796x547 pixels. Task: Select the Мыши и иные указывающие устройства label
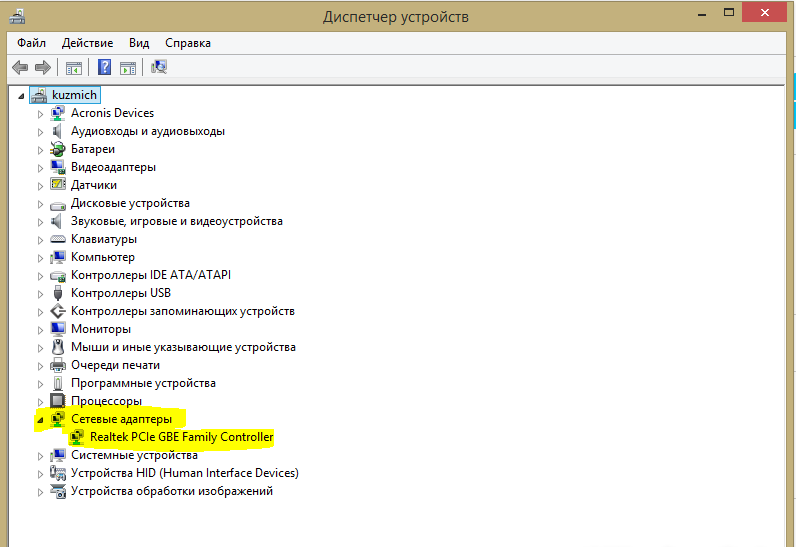[183, 347]
